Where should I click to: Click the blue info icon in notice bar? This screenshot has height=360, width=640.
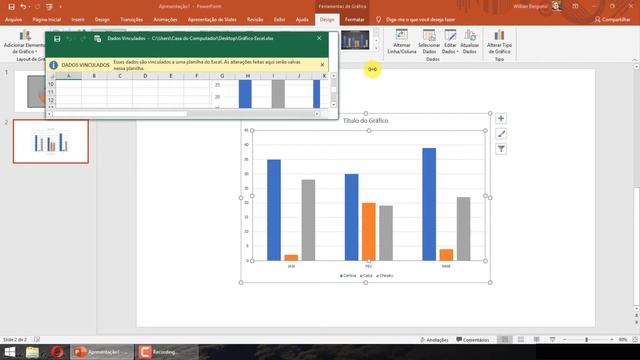click(53, 65)
